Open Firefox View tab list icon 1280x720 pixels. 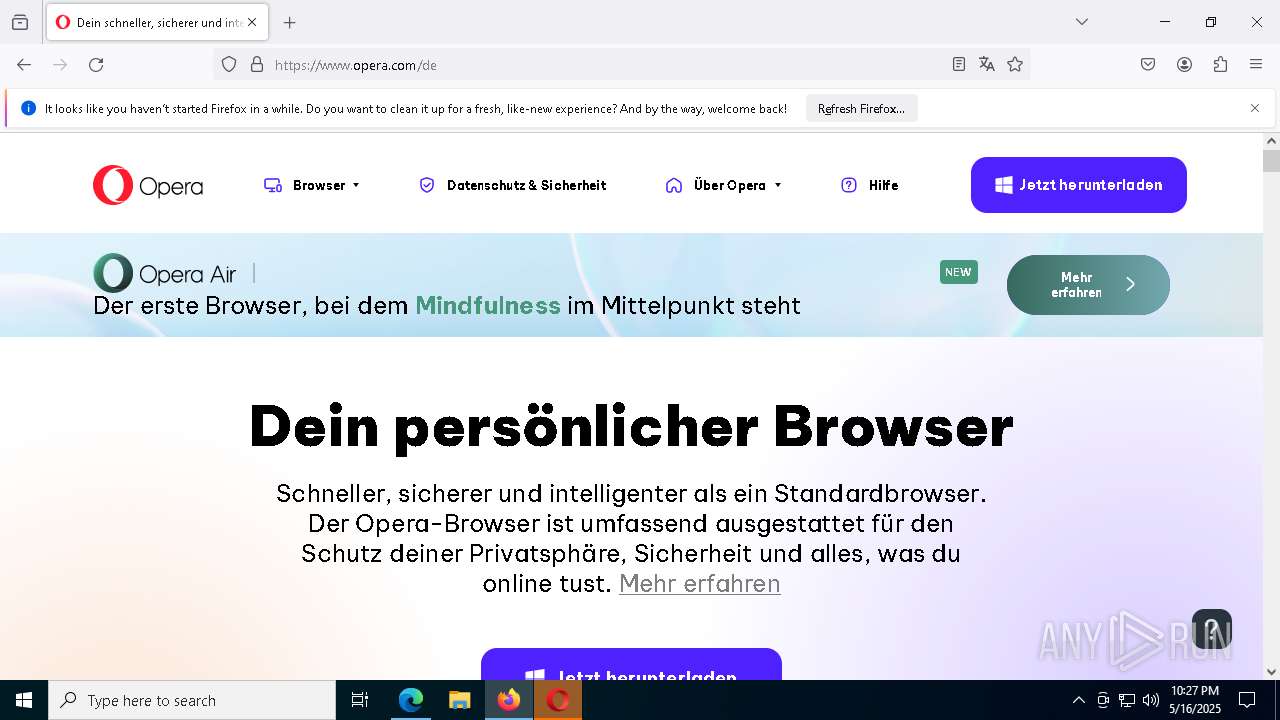click(20, 22)
